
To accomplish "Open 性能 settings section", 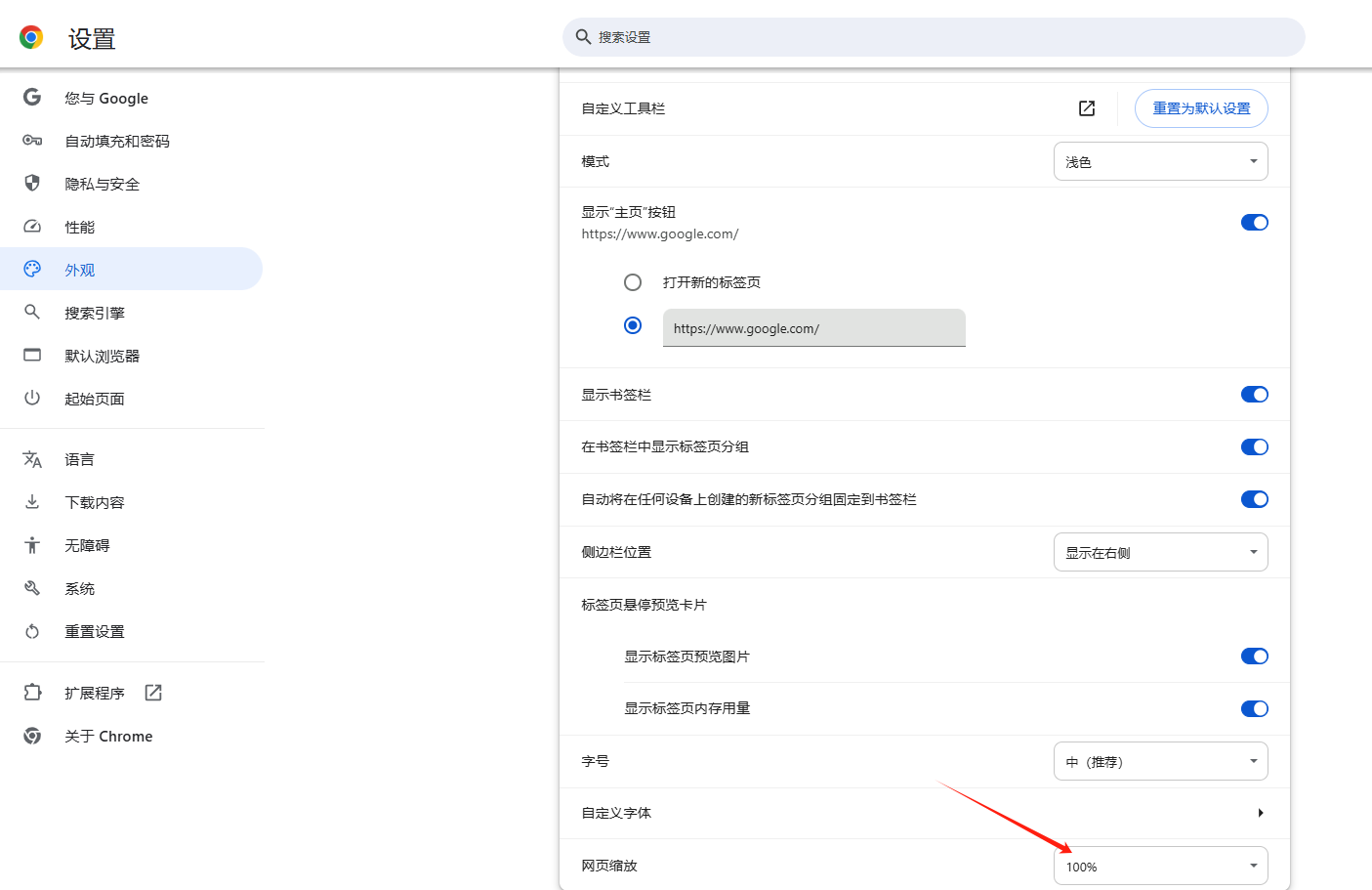I will (131, 227).
